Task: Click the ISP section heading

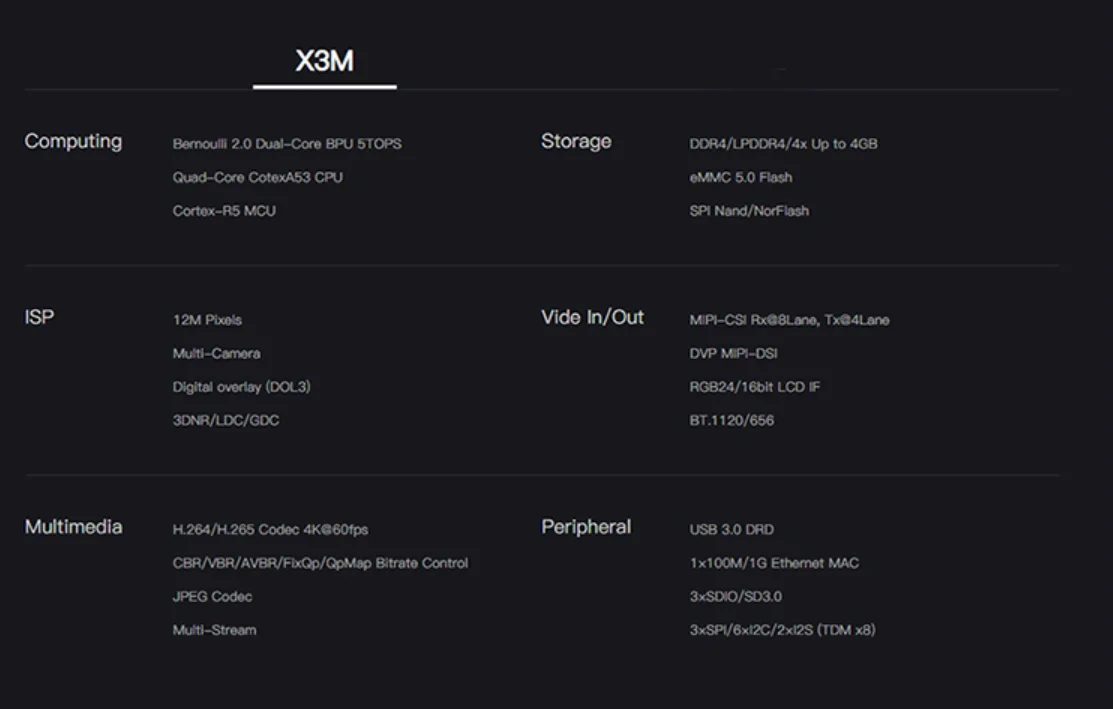Action: 39,317
